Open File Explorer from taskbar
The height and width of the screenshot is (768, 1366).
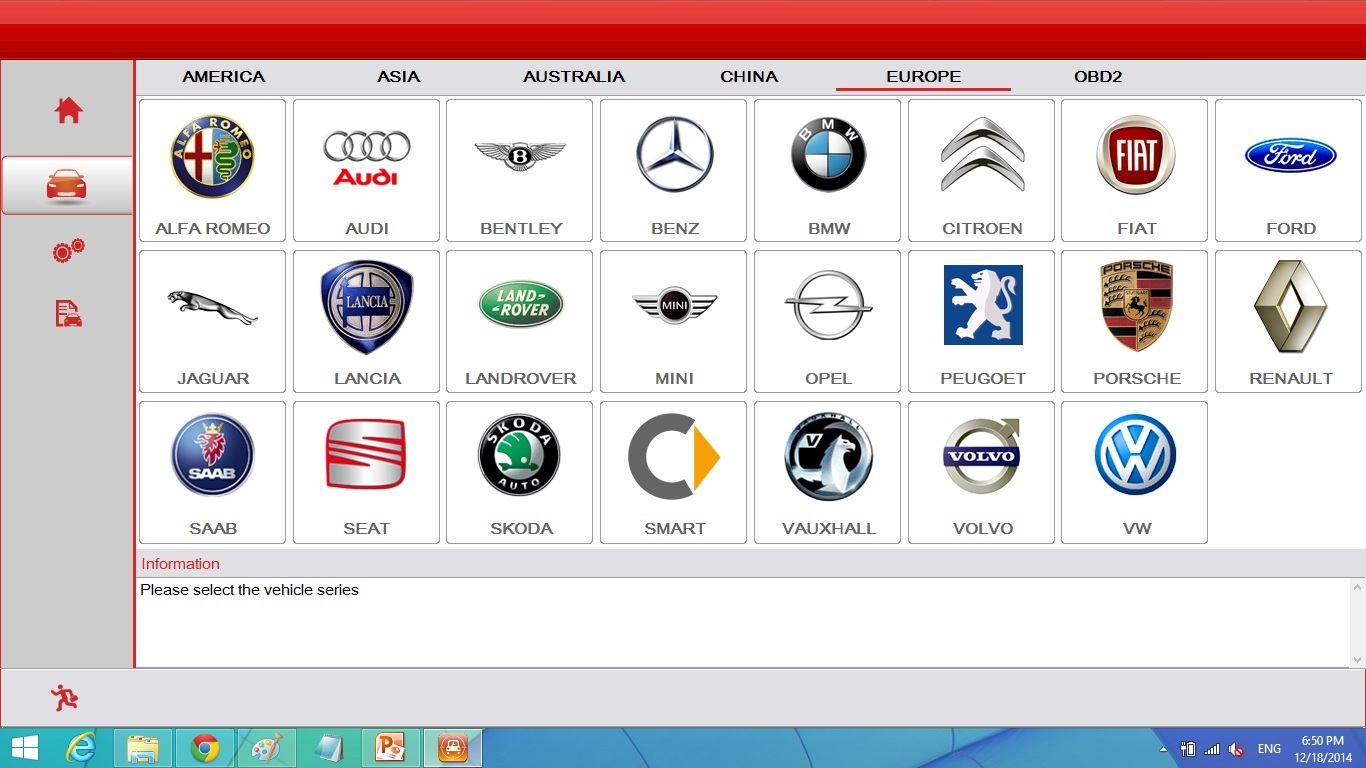pyautogui.click(x=143, y=748)
